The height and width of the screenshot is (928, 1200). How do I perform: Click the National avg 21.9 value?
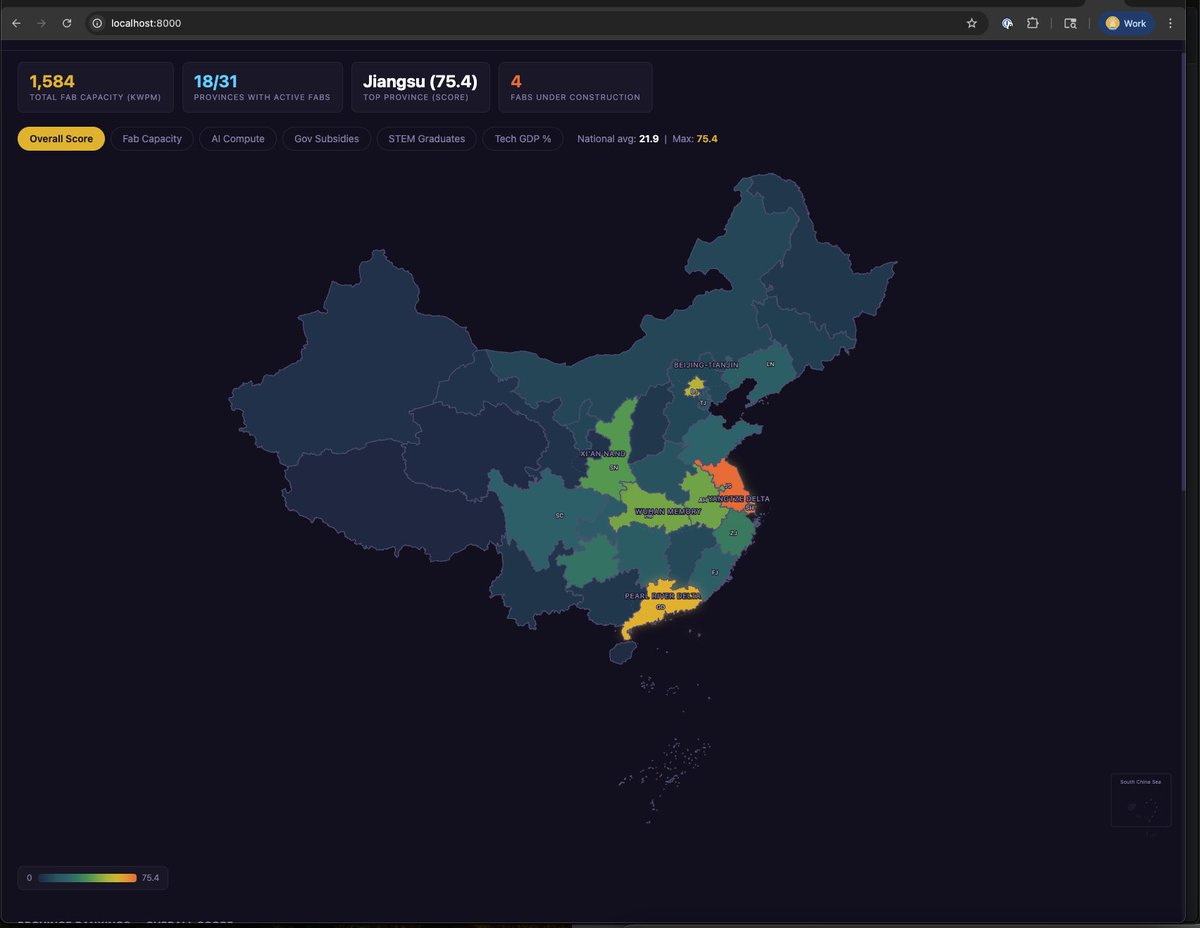click(x=649, y=139)
